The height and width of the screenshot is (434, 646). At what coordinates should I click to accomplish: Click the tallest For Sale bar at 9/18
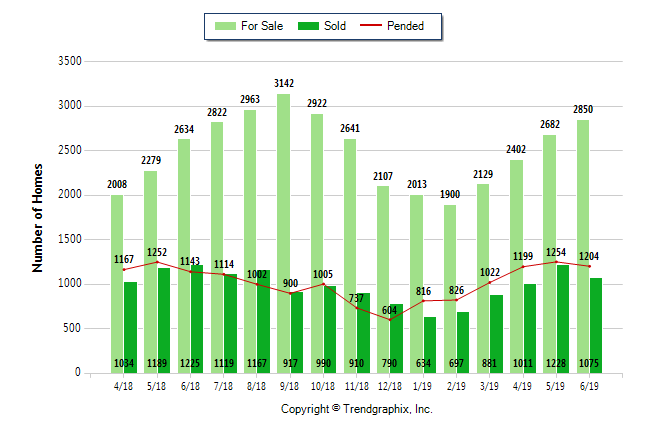tap(283, 230)
